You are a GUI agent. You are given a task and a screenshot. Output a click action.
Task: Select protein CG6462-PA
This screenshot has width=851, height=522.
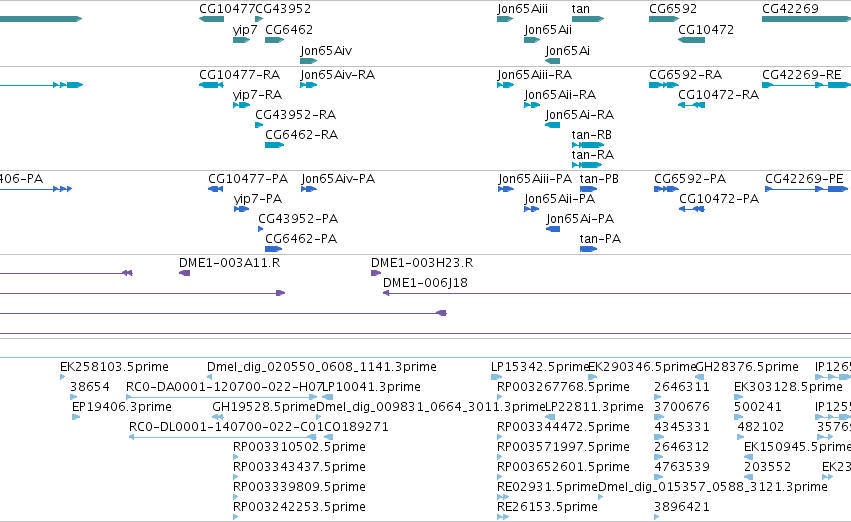301,239
